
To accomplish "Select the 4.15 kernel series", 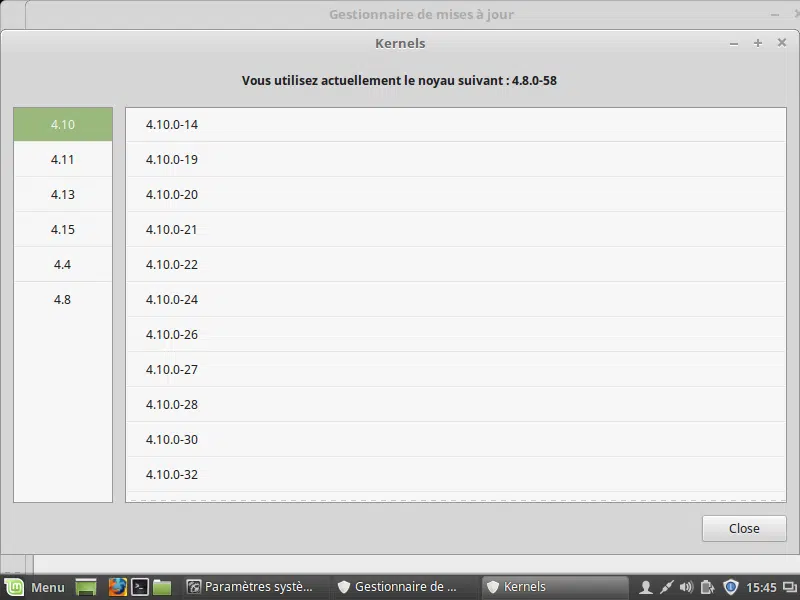I will tap(63, 230).
